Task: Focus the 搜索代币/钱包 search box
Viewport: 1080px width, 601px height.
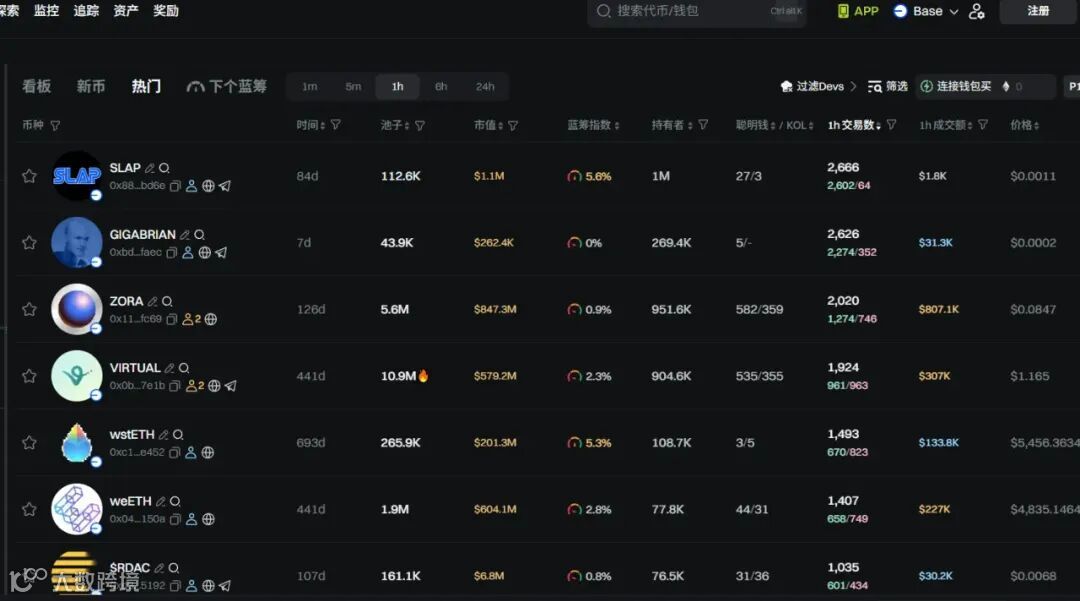Action: (x=696, y=12)
